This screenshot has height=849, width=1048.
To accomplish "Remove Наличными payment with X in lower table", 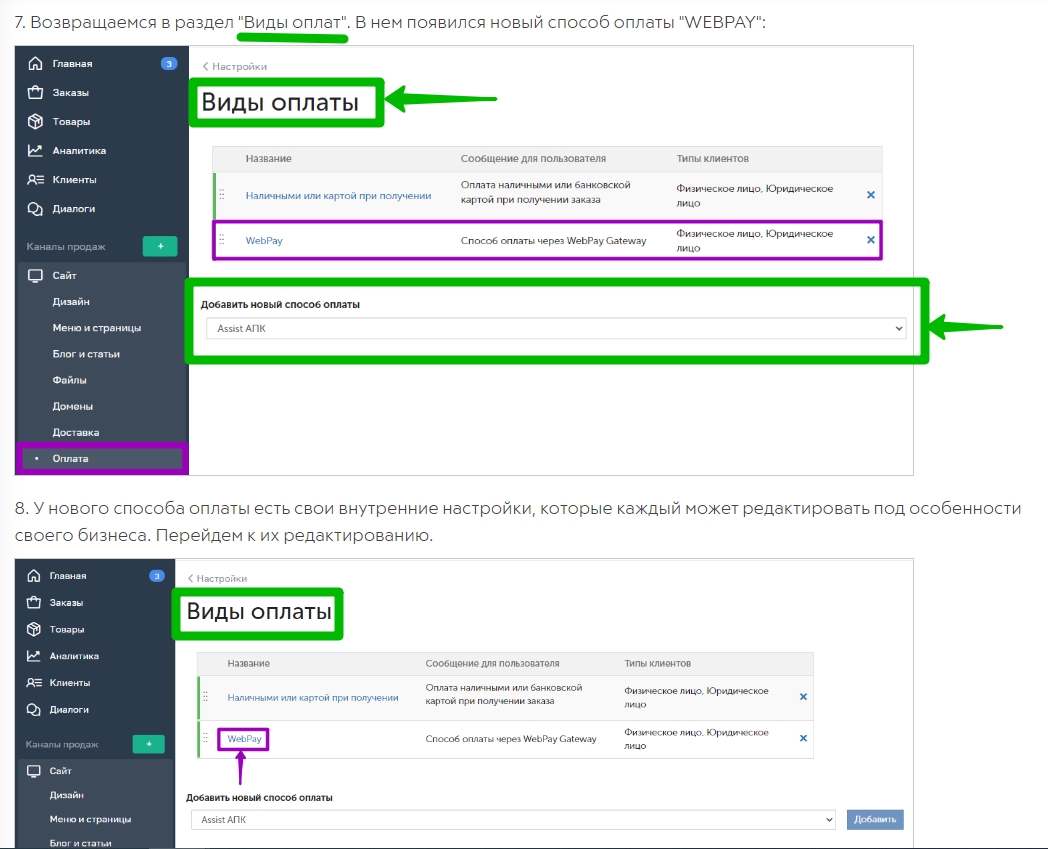I will (803, 697).
